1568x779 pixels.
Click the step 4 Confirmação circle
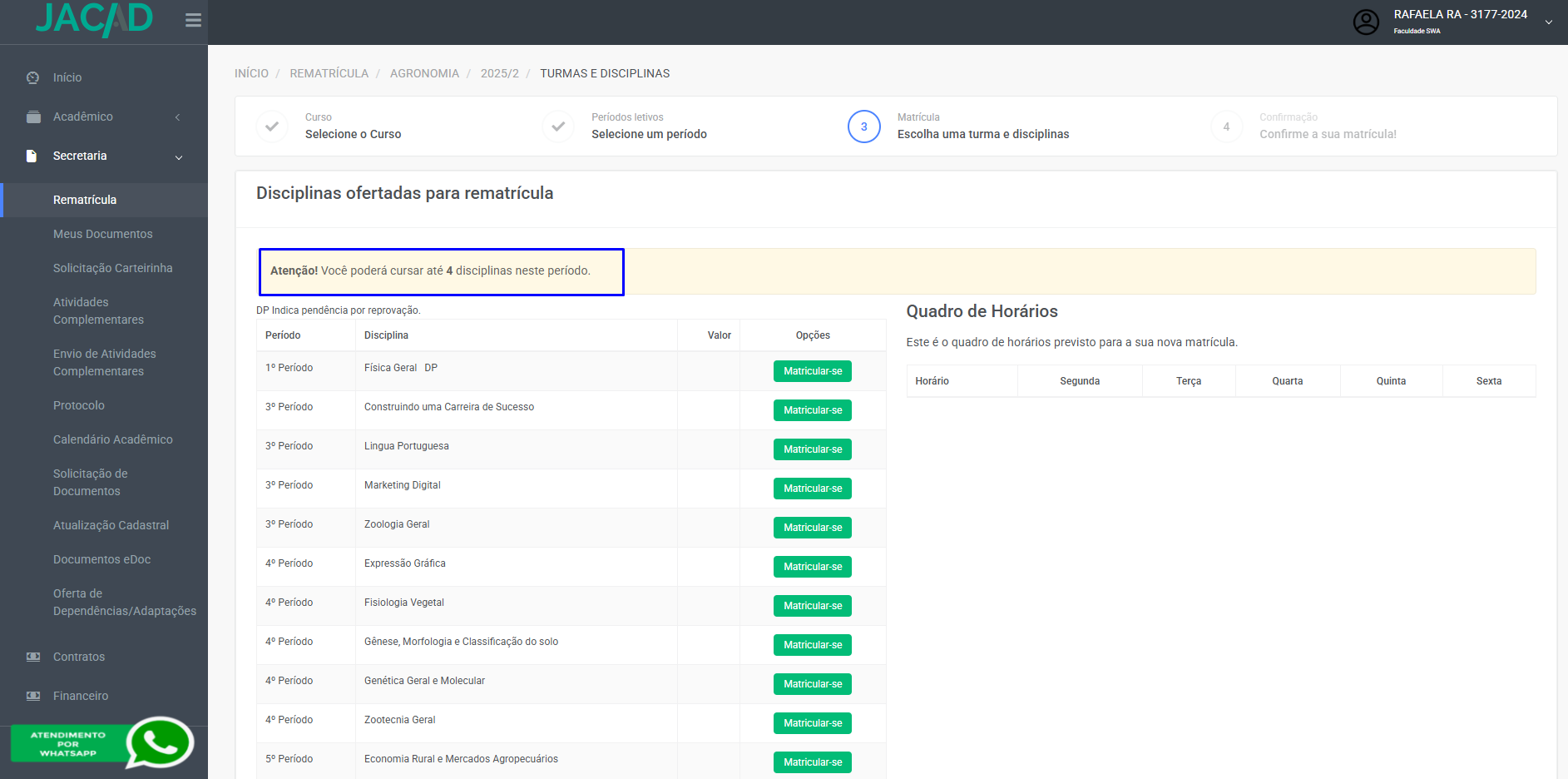(1226, 127)
